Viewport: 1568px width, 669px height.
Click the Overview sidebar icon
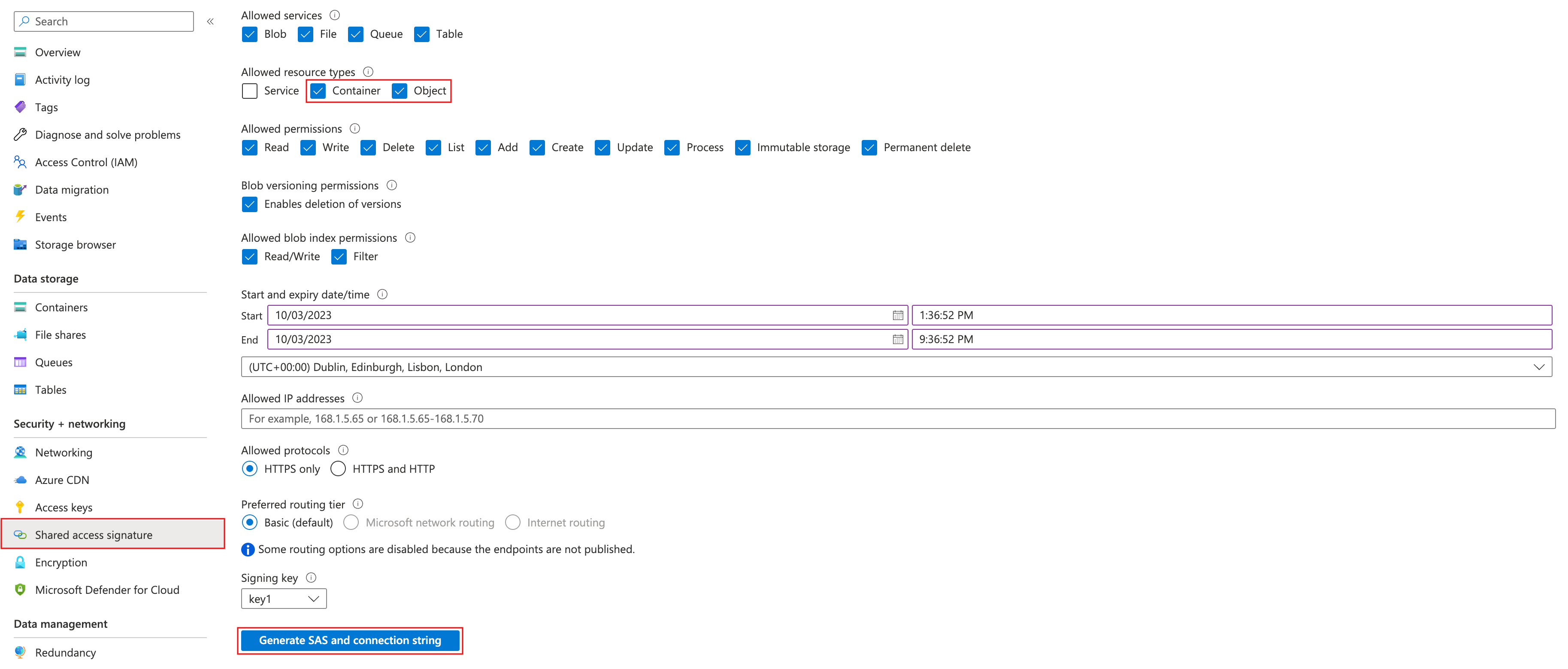(x=20, y=52)
